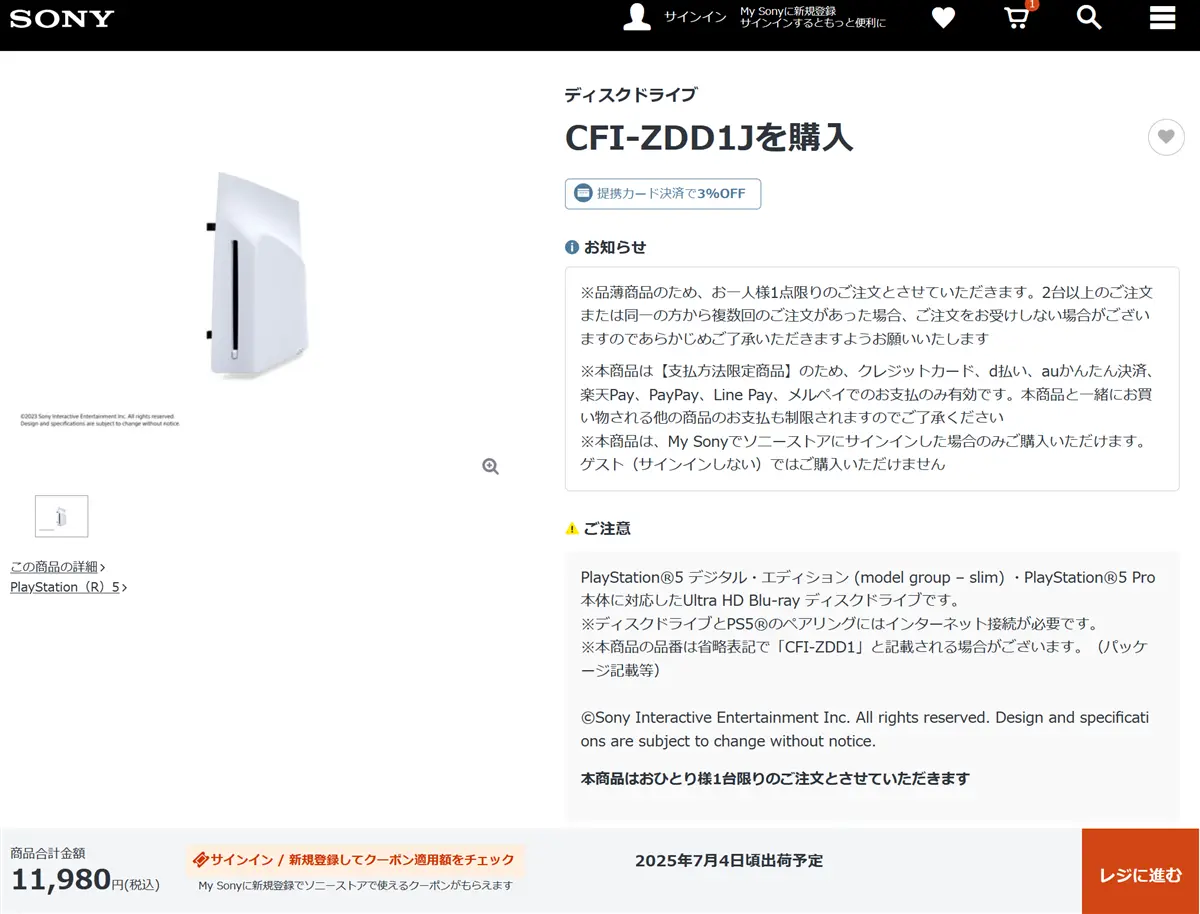Screen dimensions: 1200x914
Task: Open the PlayStation(R)5 link
Action: tap(68, 587)
